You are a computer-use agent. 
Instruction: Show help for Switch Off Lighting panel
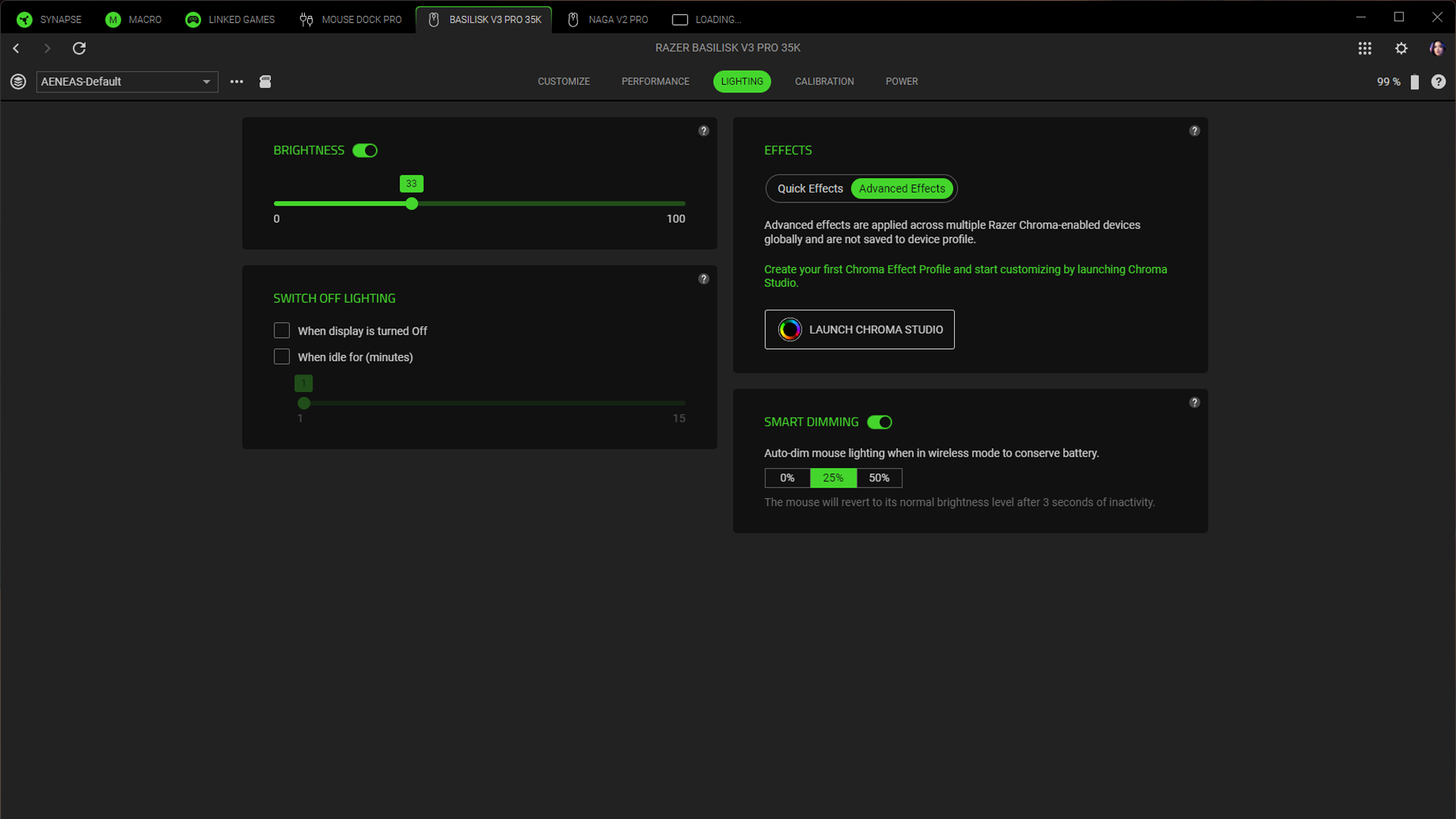click(704, 279)
